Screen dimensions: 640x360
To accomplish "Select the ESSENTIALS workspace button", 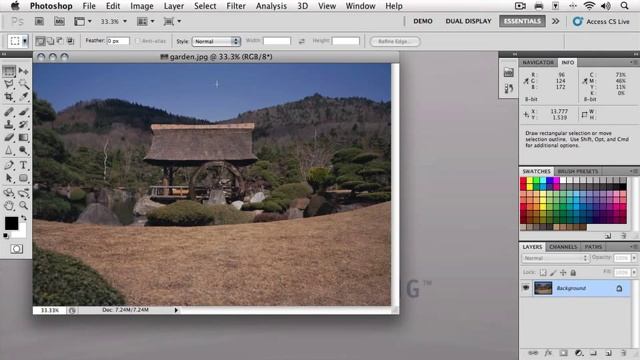I will (522, 21).
